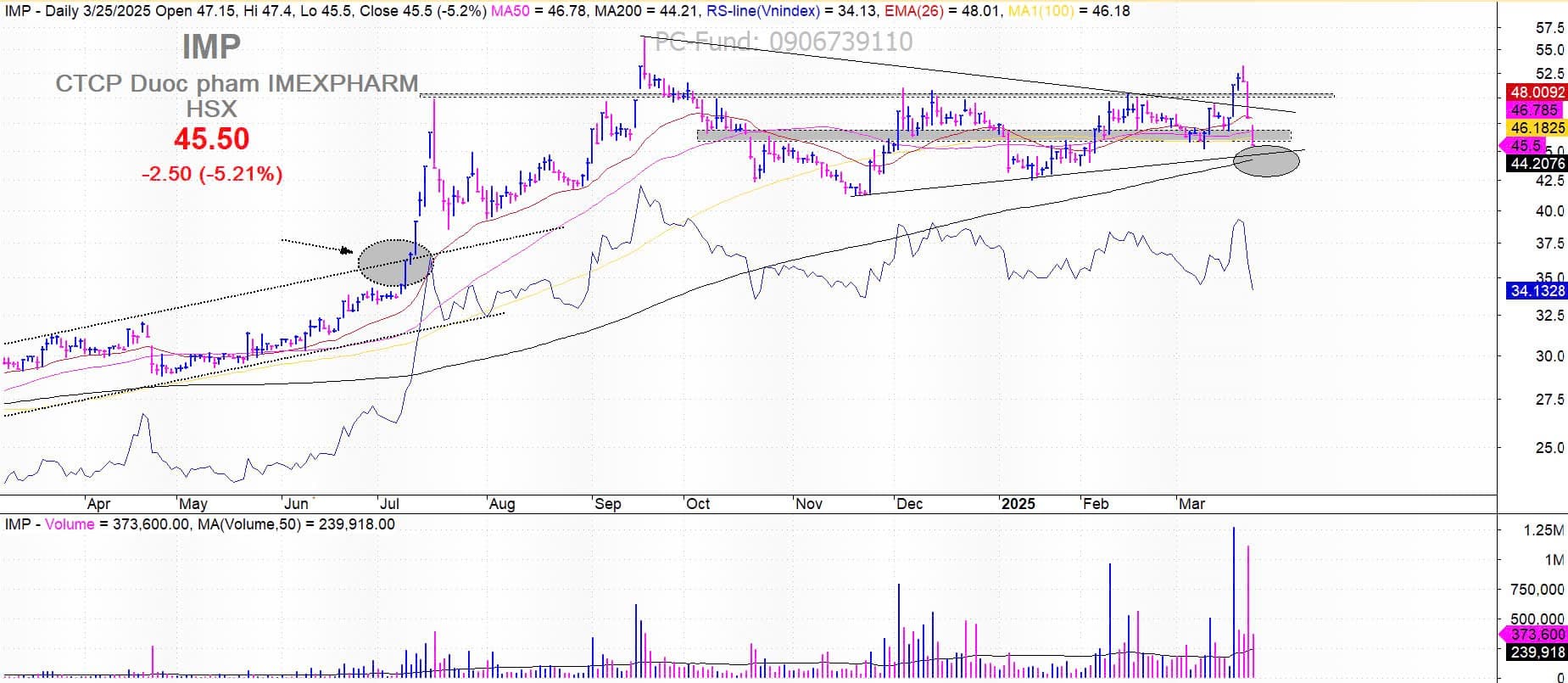Click the 'Sep' month label on time axis
Screen dimensions: 1568x683
pyautogui.click(x=608, y=504)
